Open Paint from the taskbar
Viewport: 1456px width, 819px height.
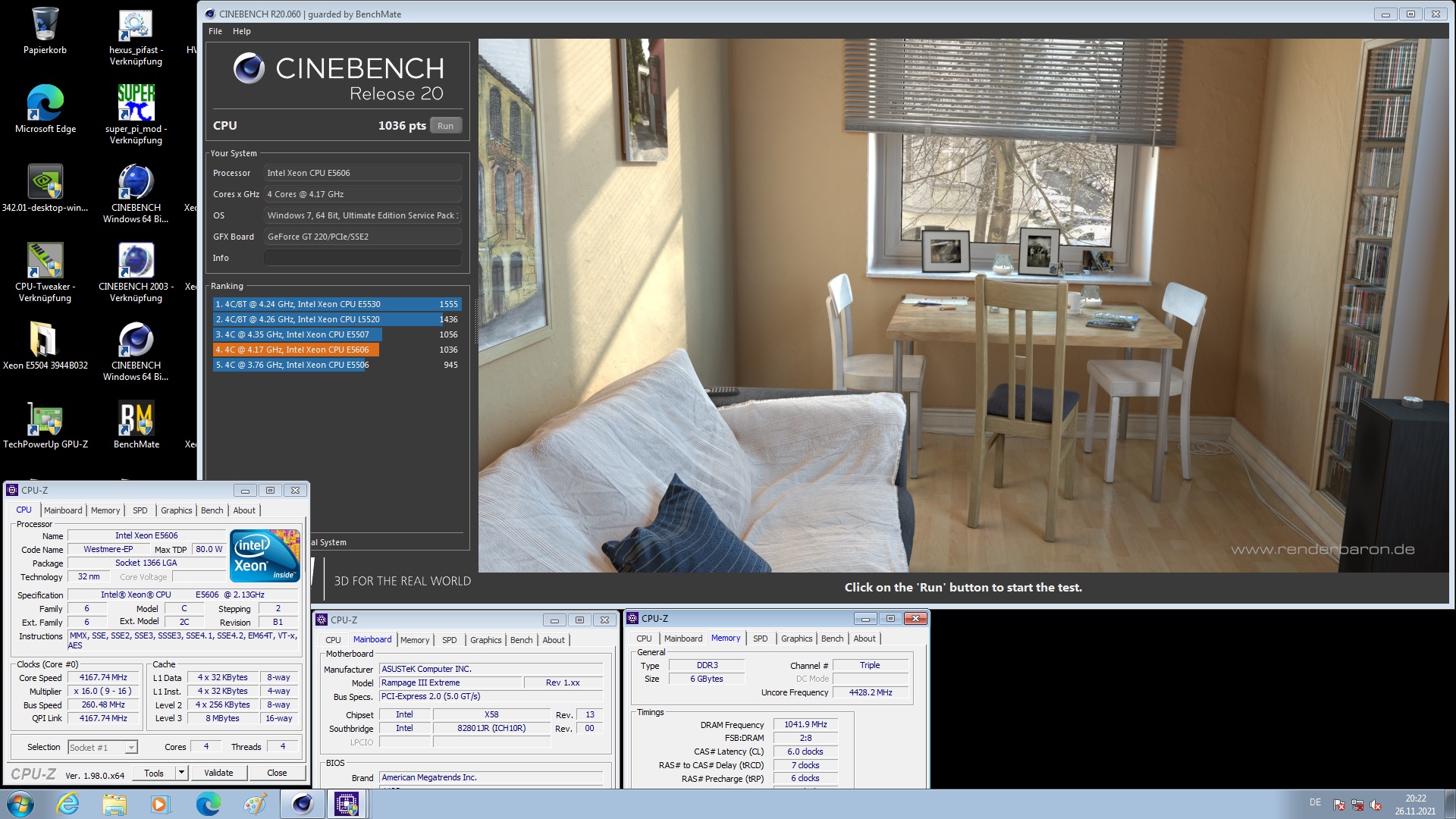click(x=255, y=804)
